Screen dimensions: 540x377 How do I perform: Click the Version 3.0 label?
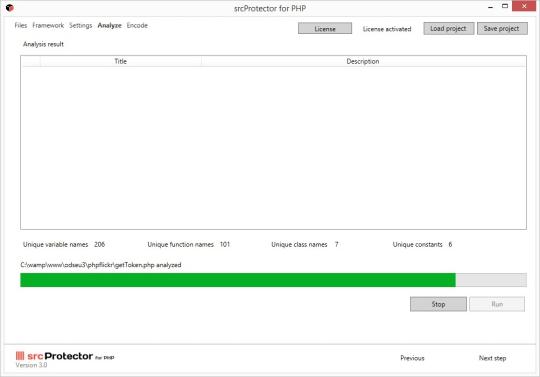(x=31, y=365)
